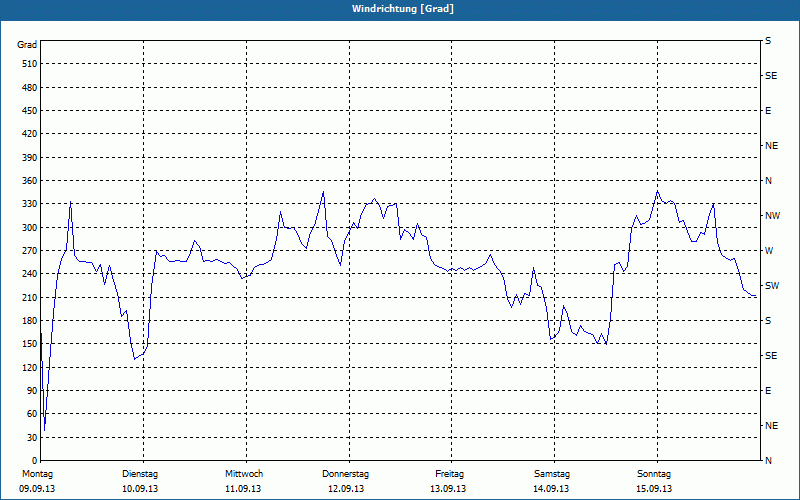
Task: Click the NE compass label between 390 and 420
Action: click(x=771, y=146)
